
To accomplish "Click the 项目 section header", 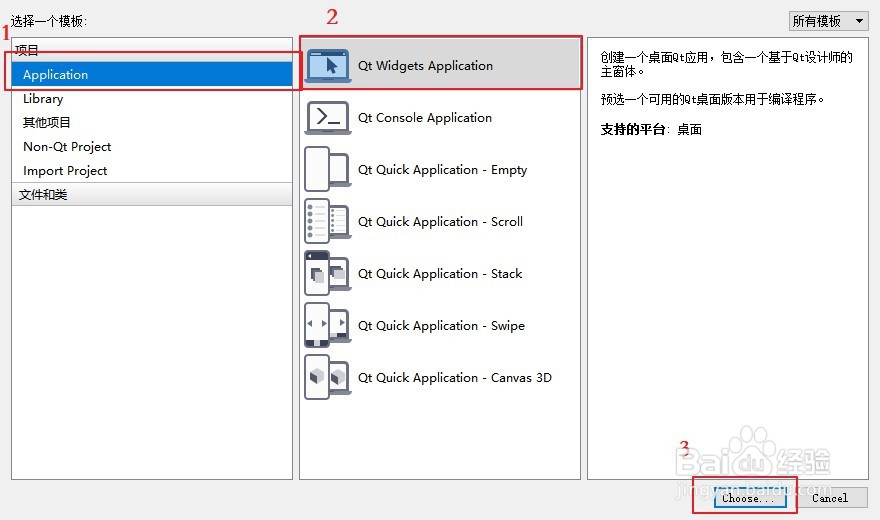I will tap(152, 50).
